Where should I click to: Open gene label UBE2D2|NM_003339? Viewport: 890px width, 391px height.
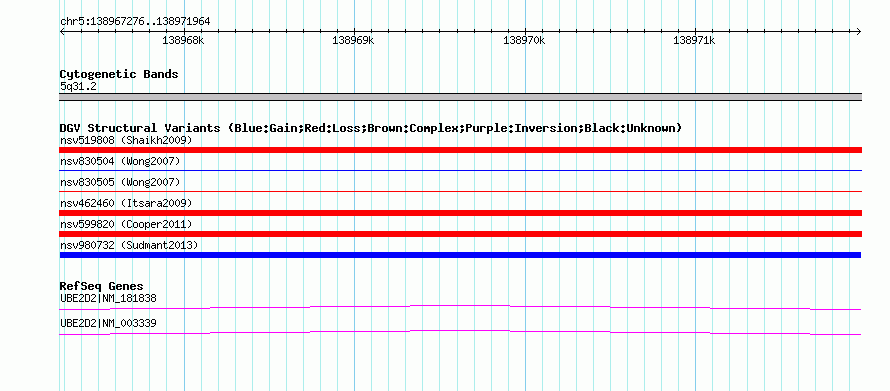click(x=108, y=323)
